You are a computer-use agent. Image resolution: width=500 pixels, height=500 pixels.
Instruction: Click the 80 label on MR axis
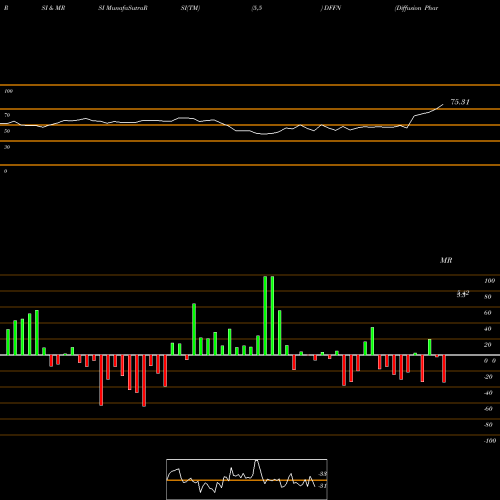(x=488, y=297)
